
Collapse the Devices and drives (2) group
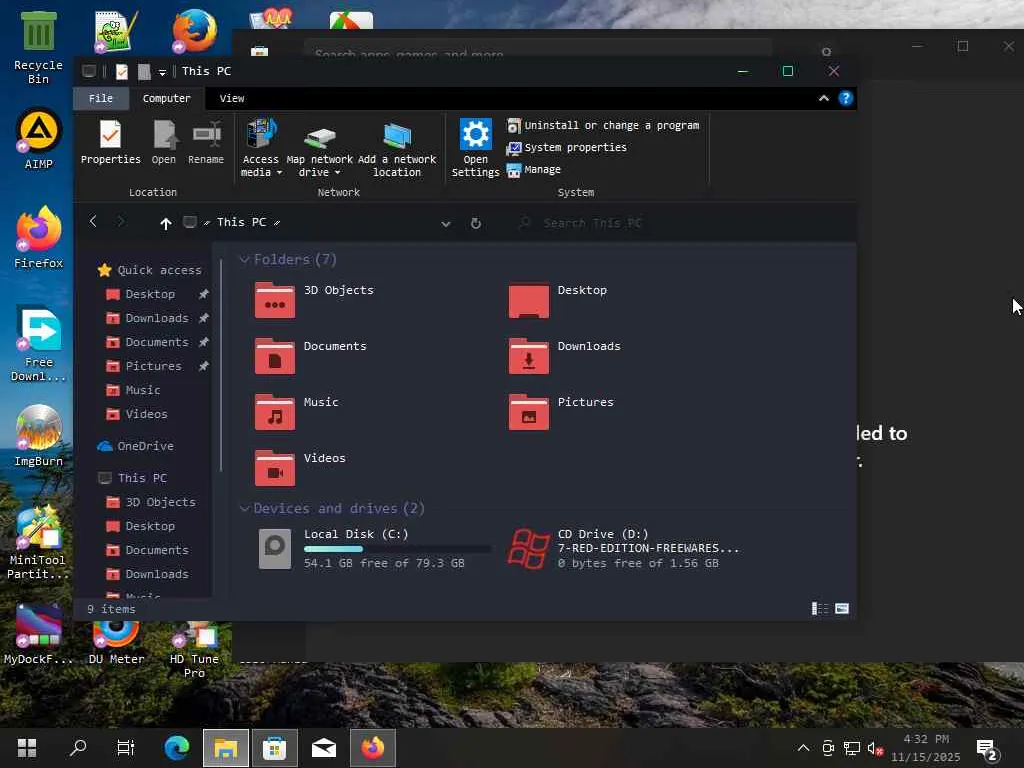tap(244, 508)
